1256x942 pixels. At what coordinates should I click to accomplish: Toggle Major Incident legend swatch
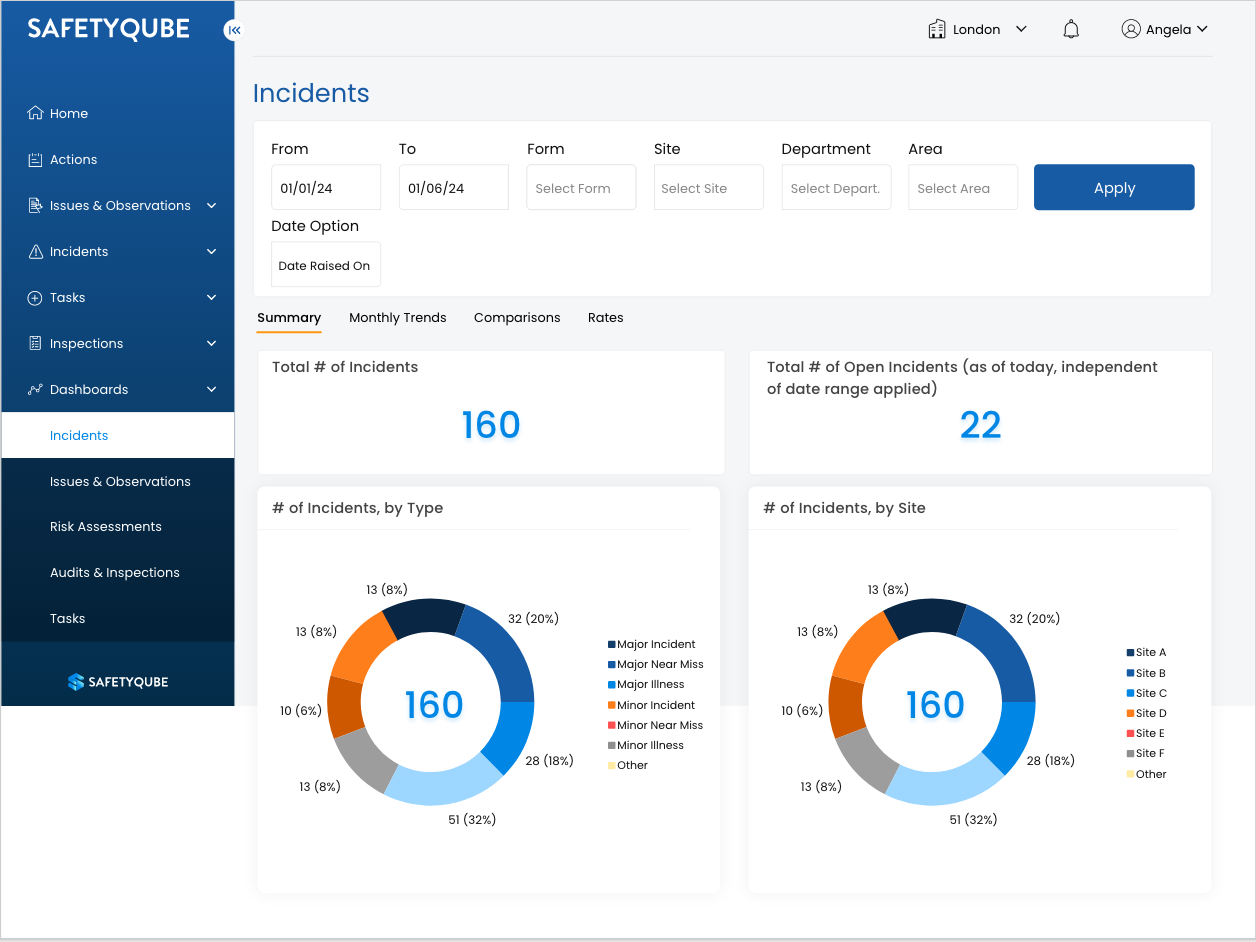[612, 645]
